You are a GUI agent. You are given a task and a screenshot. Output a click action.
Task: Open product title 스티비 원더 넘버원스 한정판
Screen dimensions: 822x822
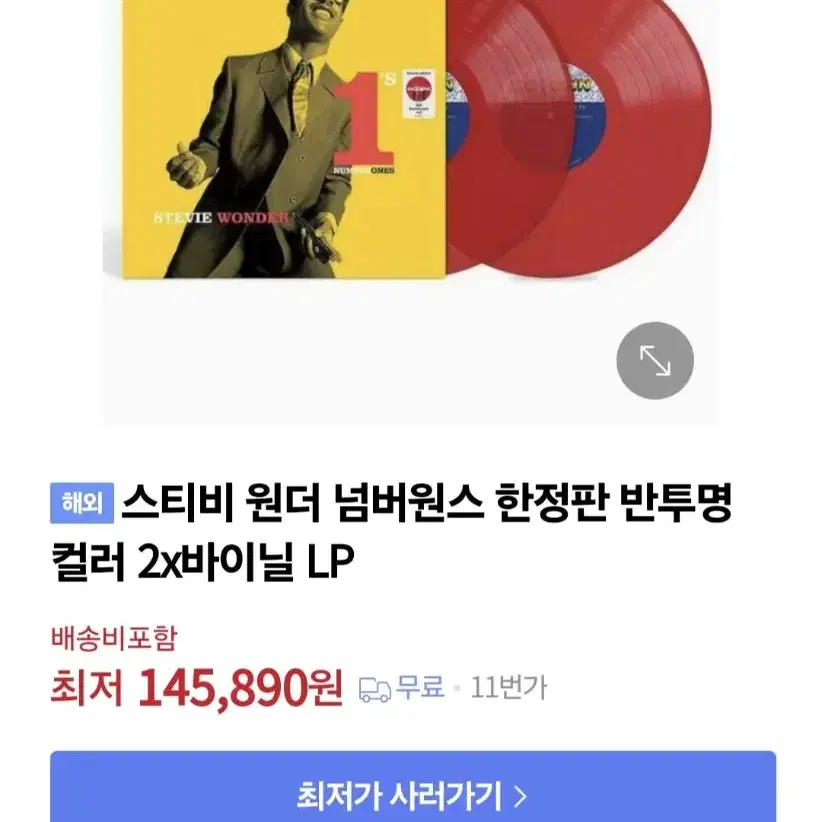click(x=364, y=503)
